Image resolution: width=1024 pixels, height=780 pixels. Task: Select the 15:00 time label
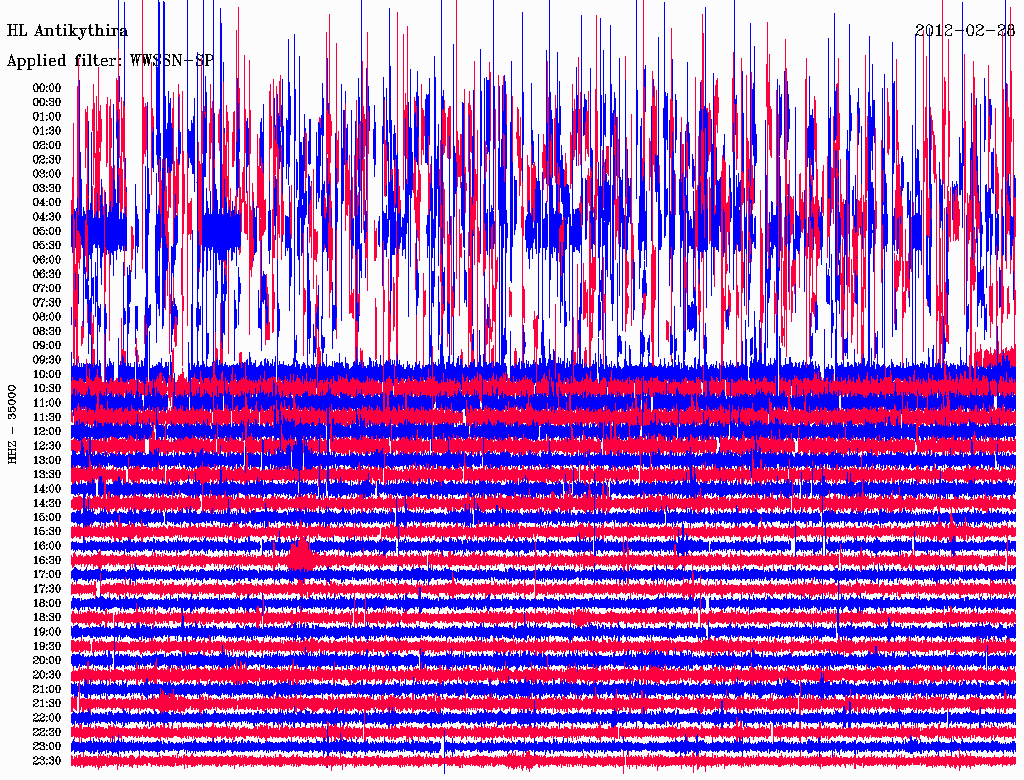47,517
